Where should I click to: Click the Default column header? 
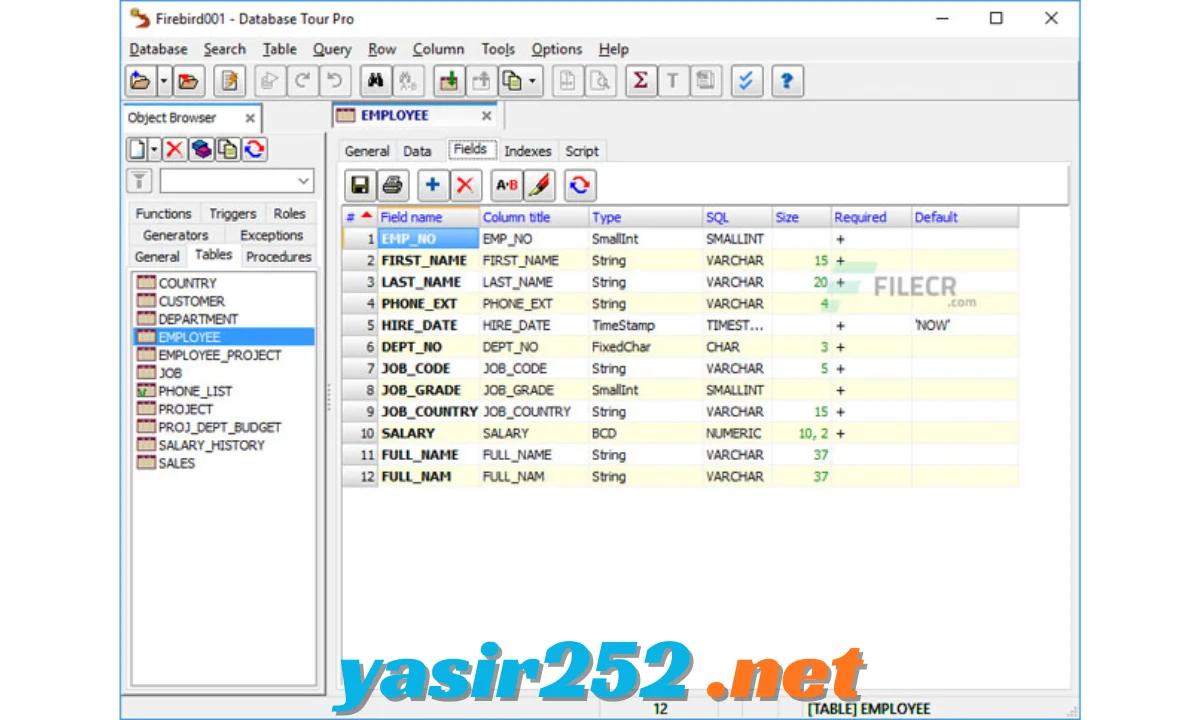coord(965,217)
